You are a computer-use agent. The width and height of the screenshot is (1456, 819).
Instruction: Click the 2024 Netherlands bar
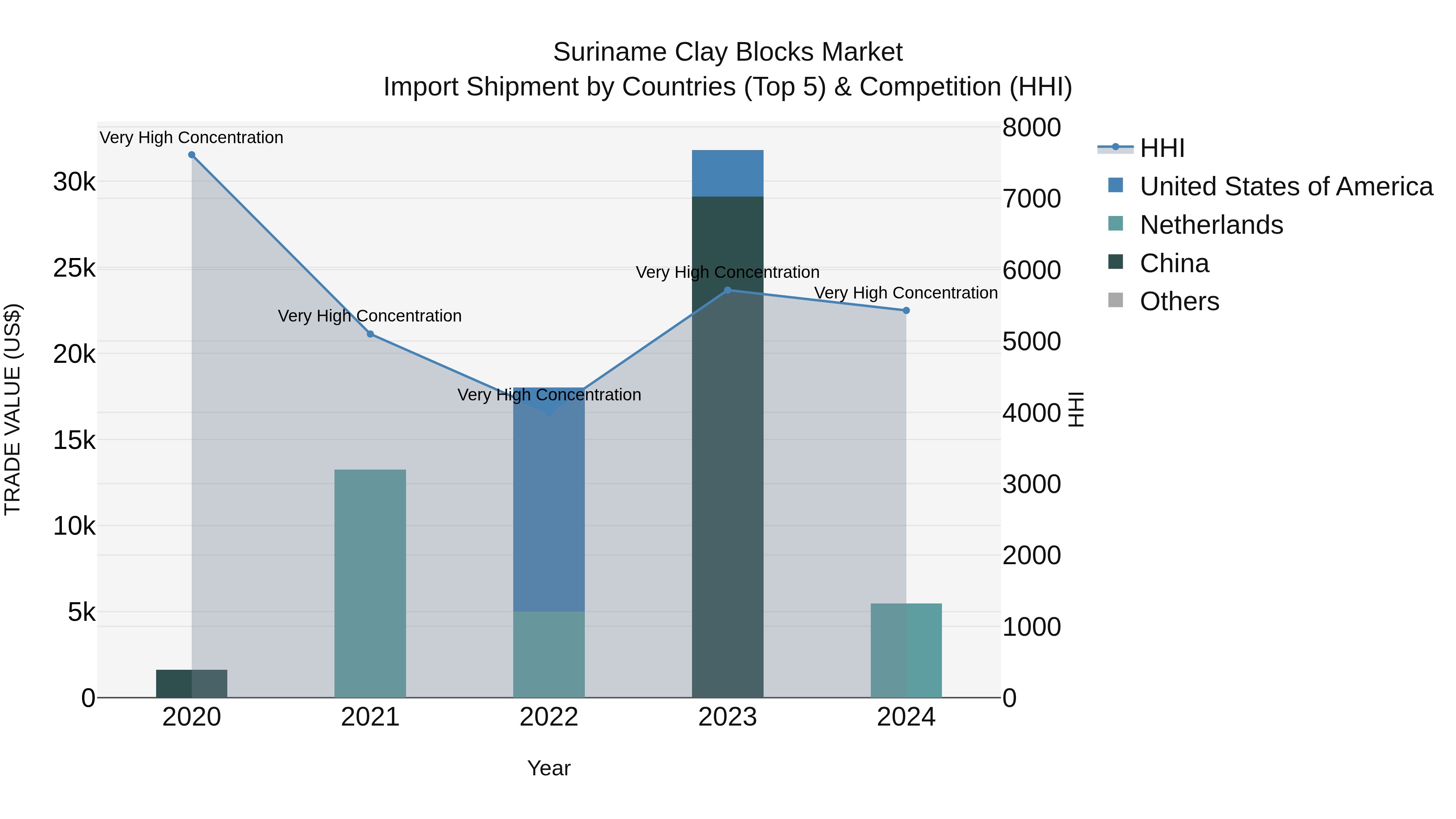pos(906,651)
